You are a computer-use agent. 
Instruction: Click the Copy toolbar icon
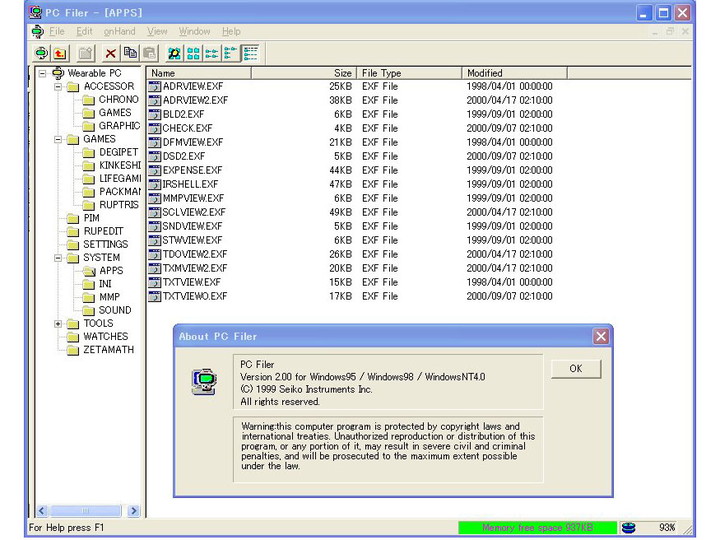pos(130,53)
